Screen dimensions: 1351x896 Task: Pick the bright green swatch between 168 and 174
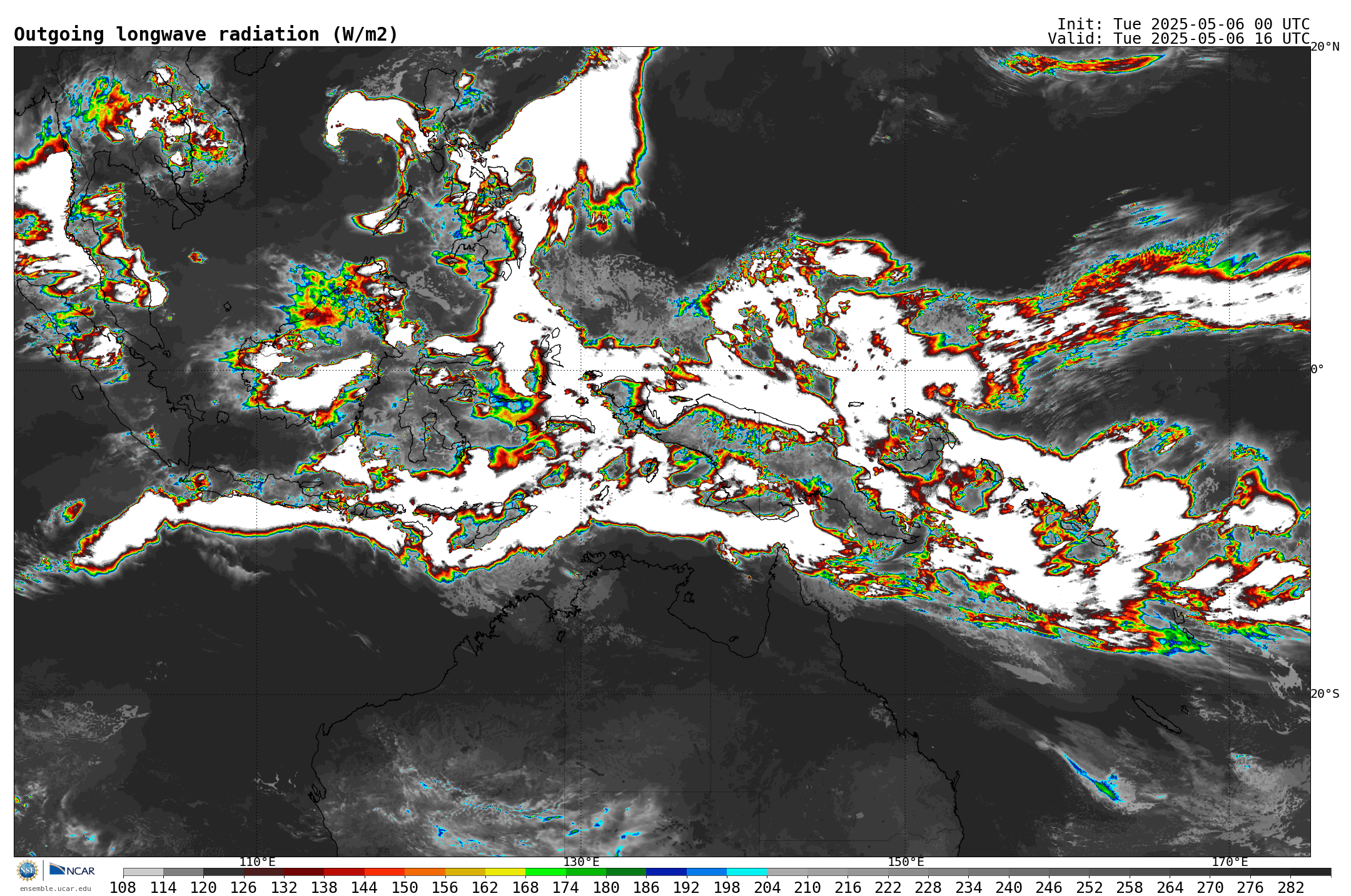coord(545,872)
